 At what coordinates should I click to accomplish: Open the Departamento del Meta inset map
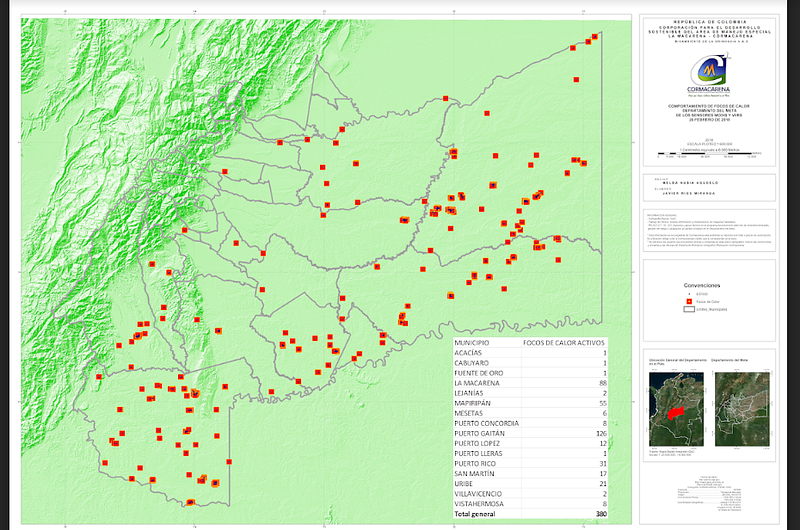pyautogui.click(x=742, y=409)
